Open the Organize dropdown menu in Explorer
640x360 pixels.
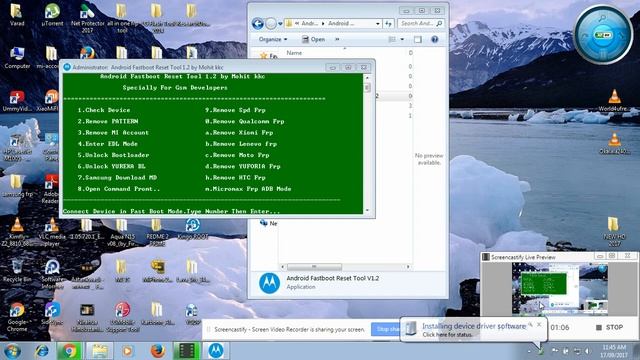coord(273,39)
